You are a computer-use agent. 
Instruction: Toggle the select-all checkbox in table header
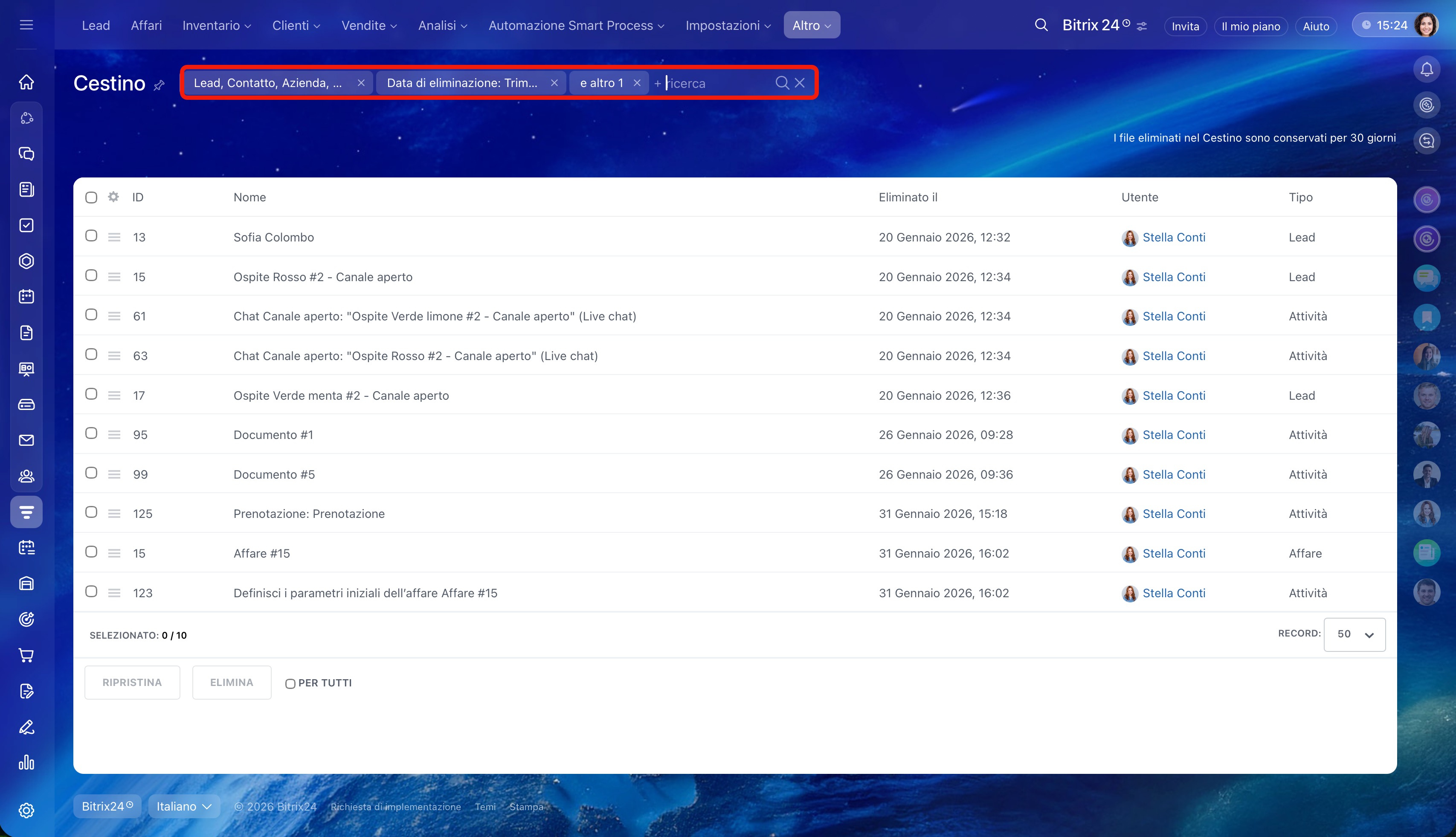click(91, 198)
